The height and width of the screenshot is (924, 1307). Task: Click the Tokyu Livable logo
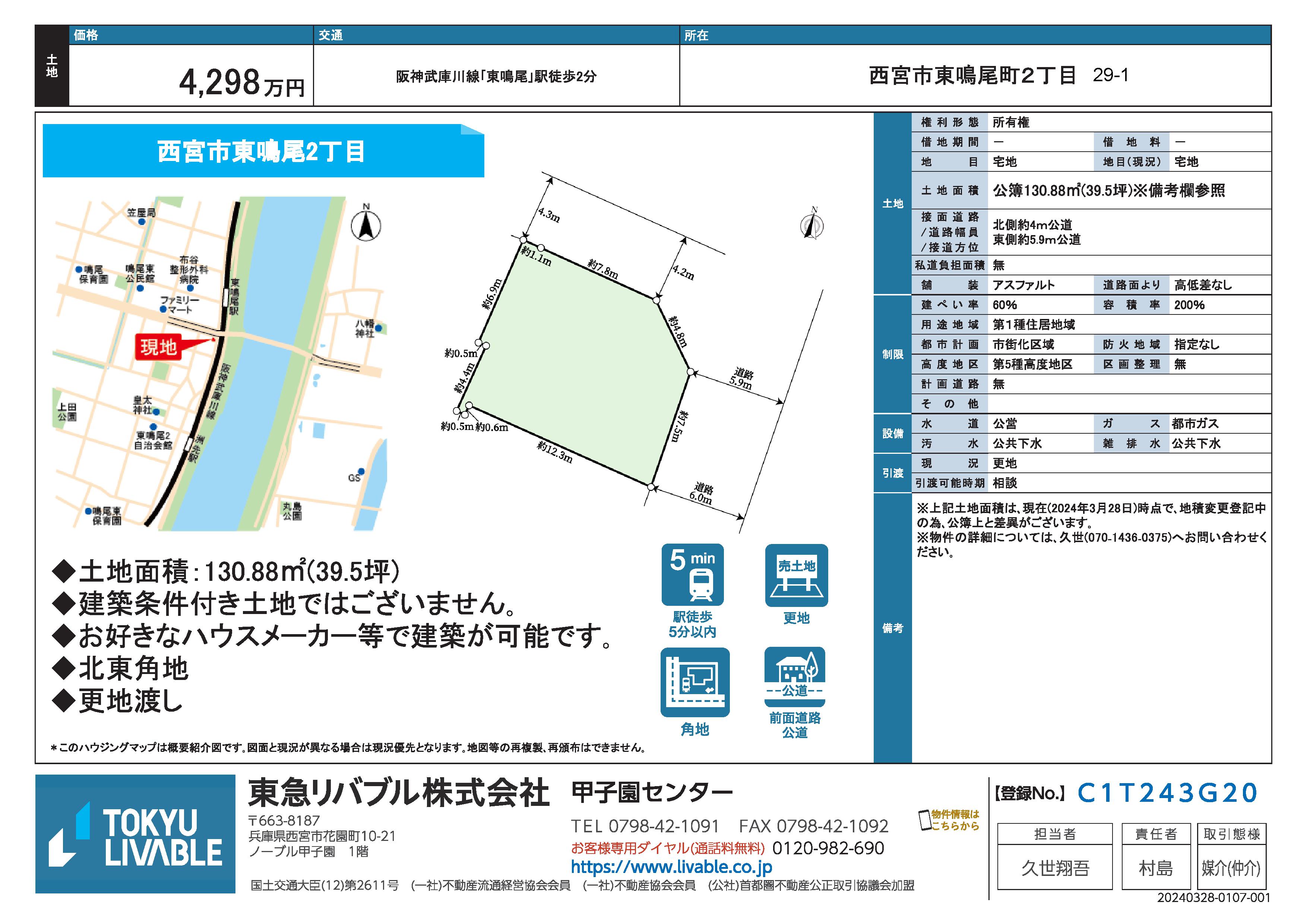point(136,834)
